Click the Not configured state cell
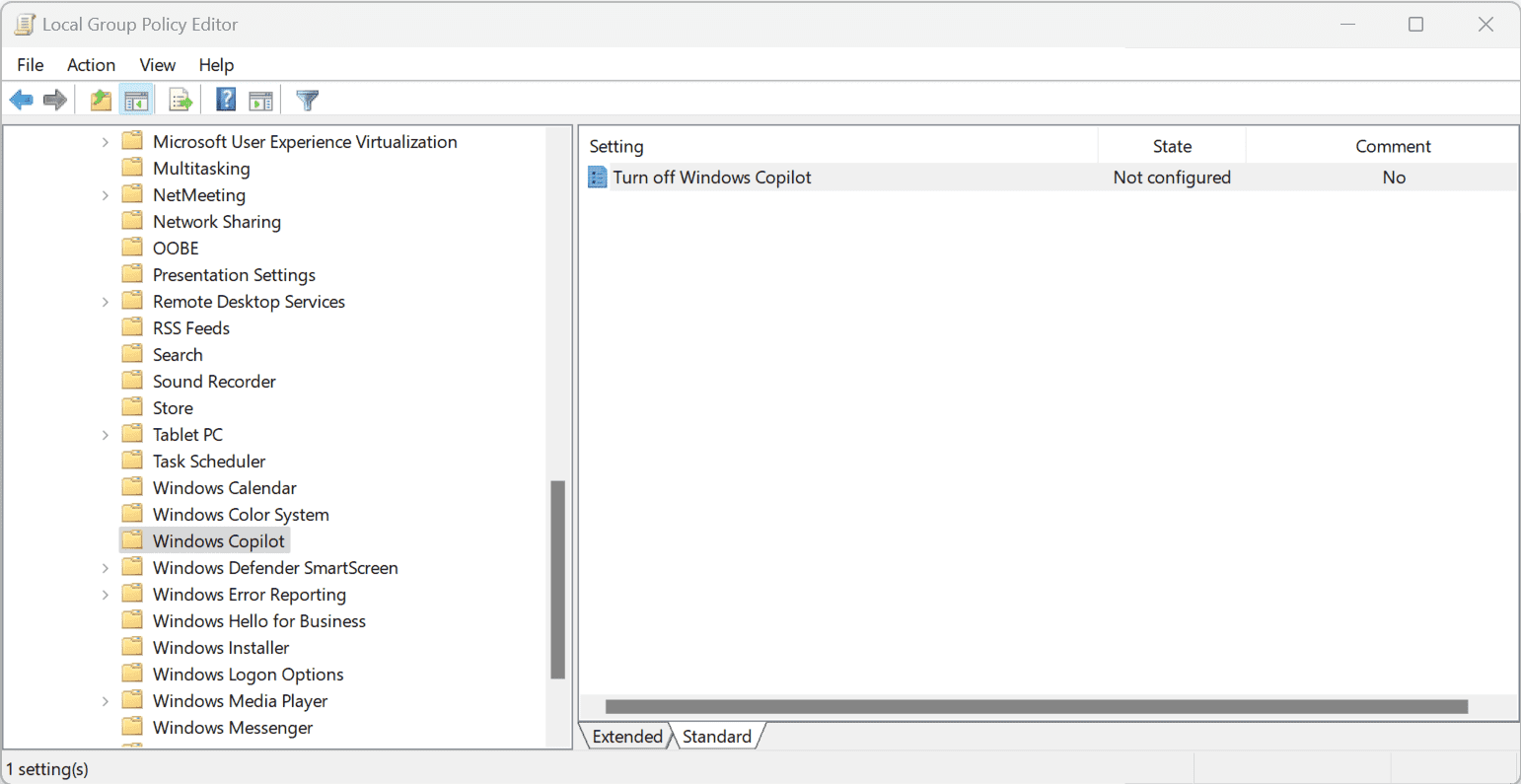The width and height of the screenshot is (1521, 784). point(1172,178)
